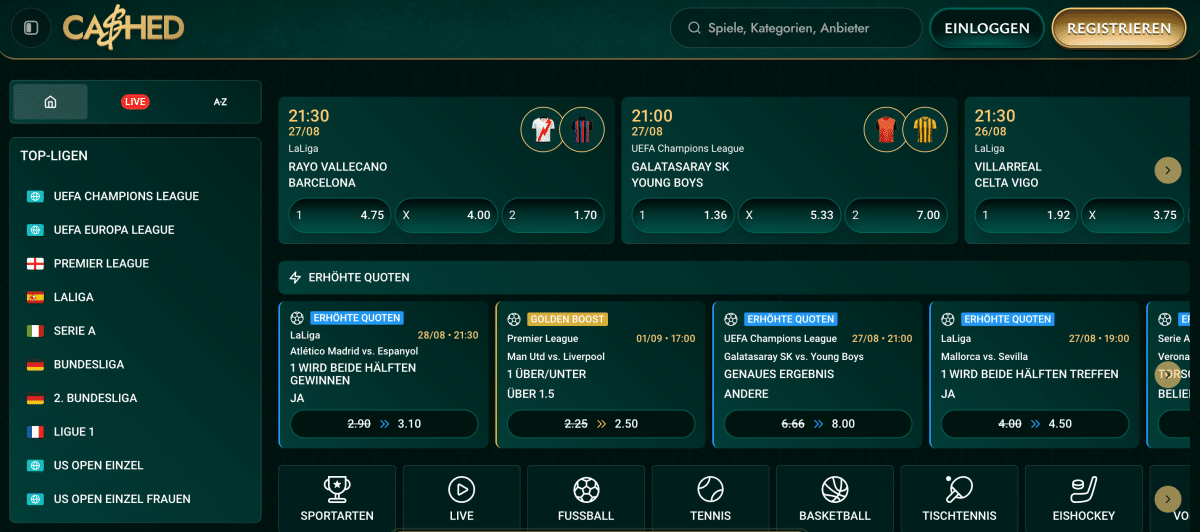The image size is (1200, 532).
Task: Open the Cashed logo homepage
Action: click(x=124, y=28)
